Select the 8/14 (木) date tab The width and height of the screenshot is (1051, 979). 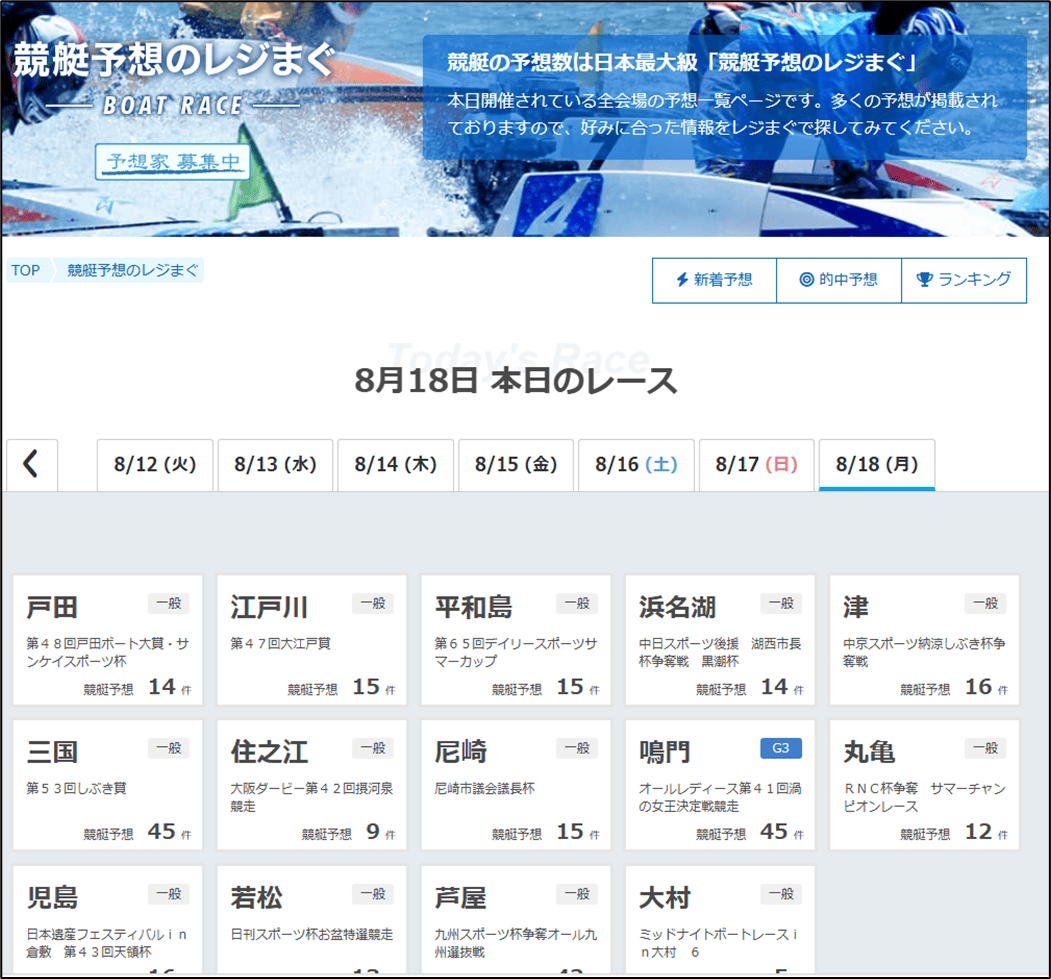point(395,465)
